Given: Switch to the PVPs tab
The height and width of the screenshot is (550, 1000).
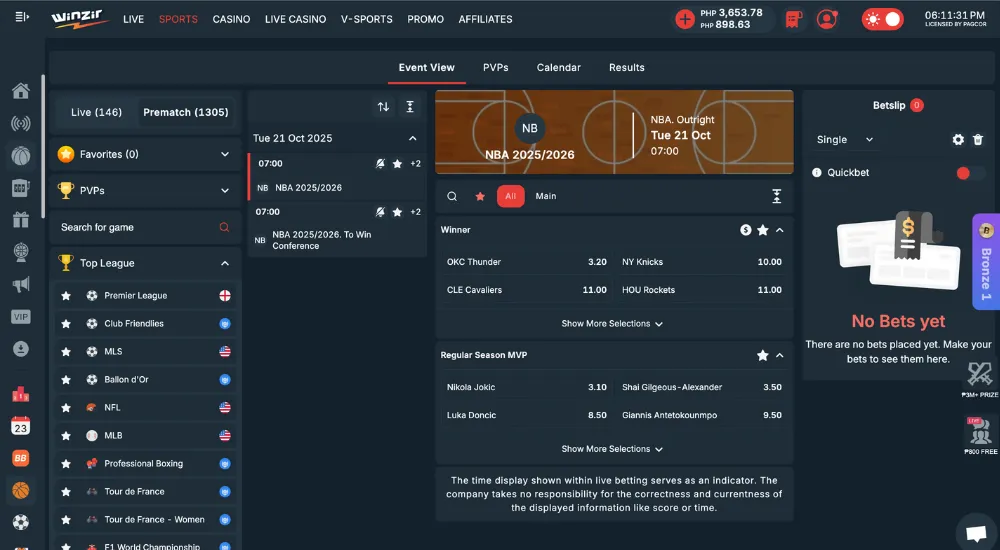Looking at the screenshot, I should coord(496,68).
